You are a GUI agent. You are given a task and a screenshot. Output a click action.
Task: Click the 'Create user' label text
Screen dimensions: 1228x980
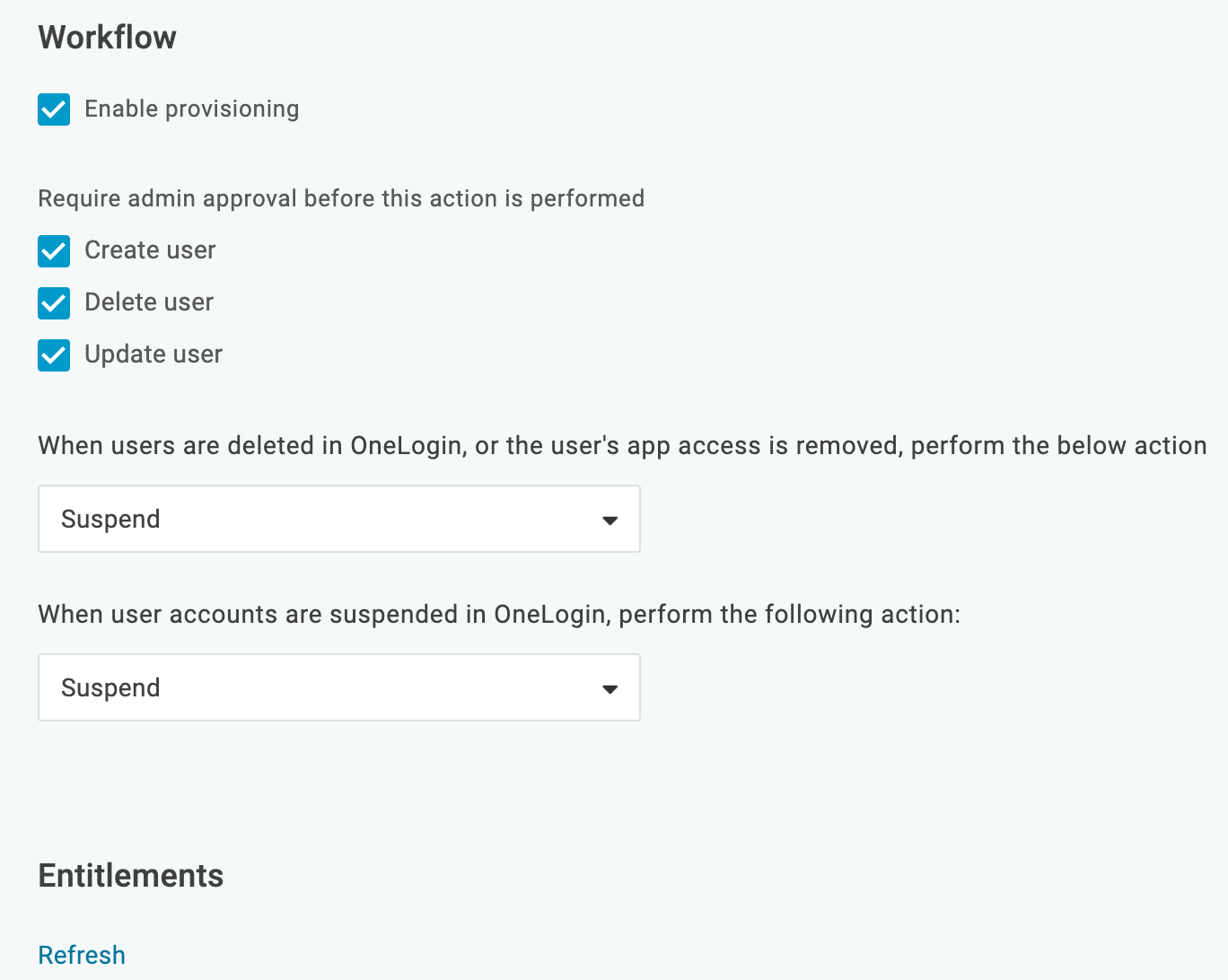[x=150, y=250]
